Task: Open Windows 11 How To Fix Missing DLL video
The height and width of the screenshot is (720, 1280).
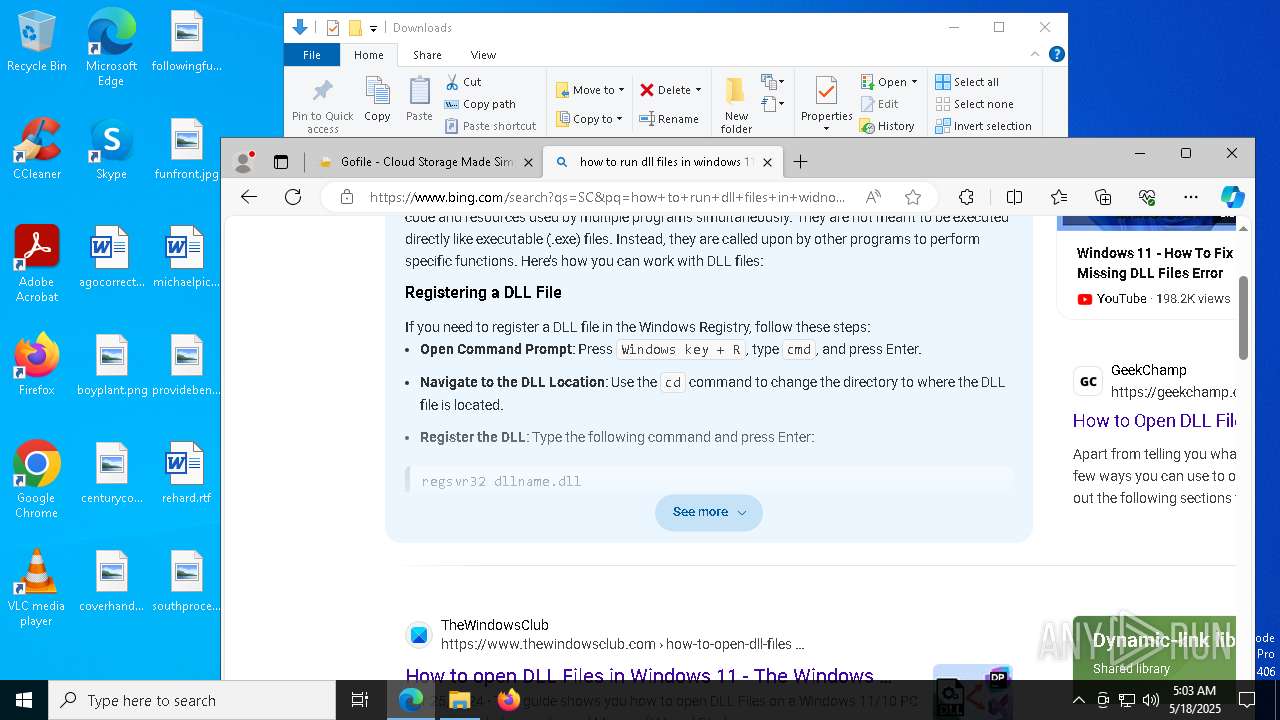Action: 1155,263
